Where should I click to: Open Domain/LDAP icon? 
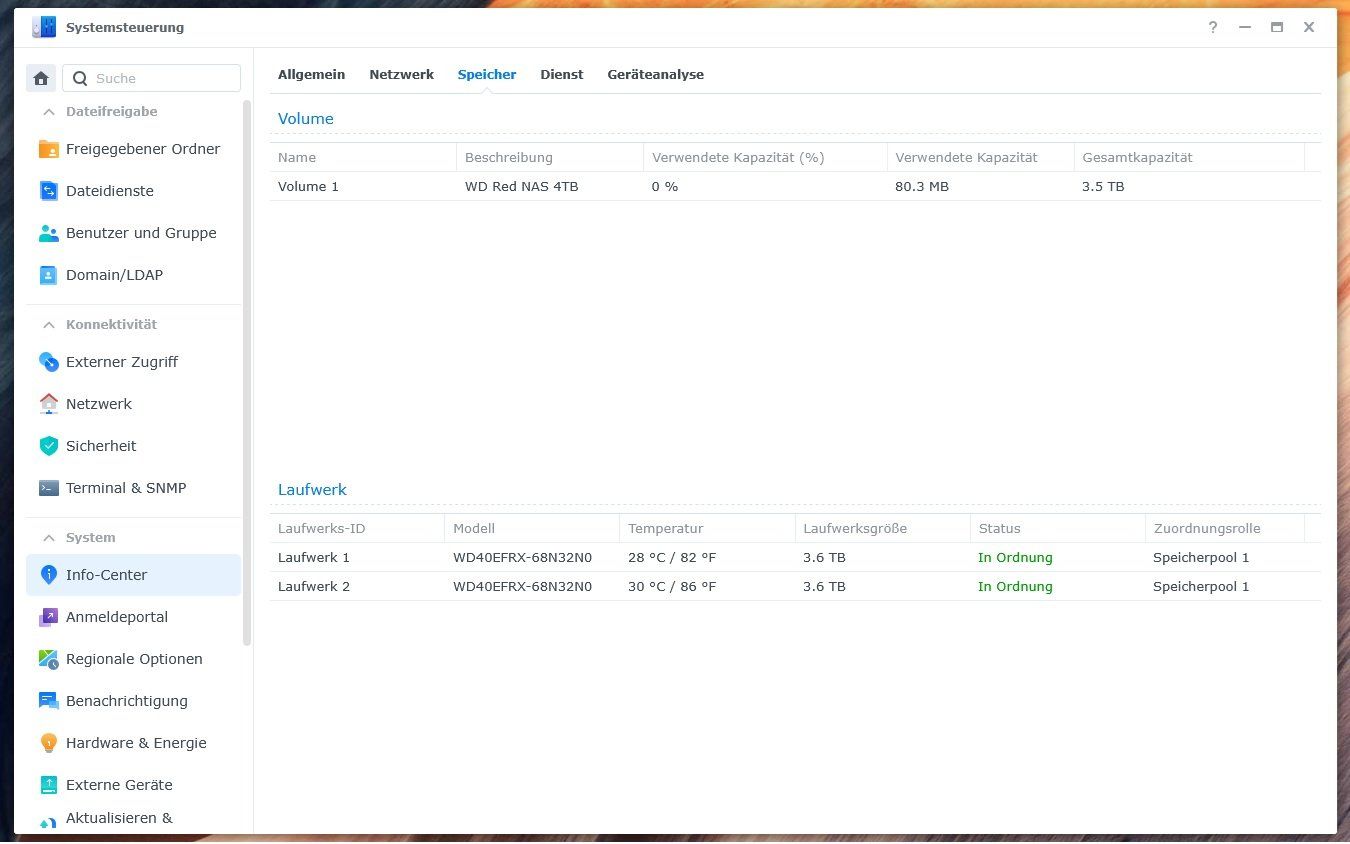tap(48, 275)
